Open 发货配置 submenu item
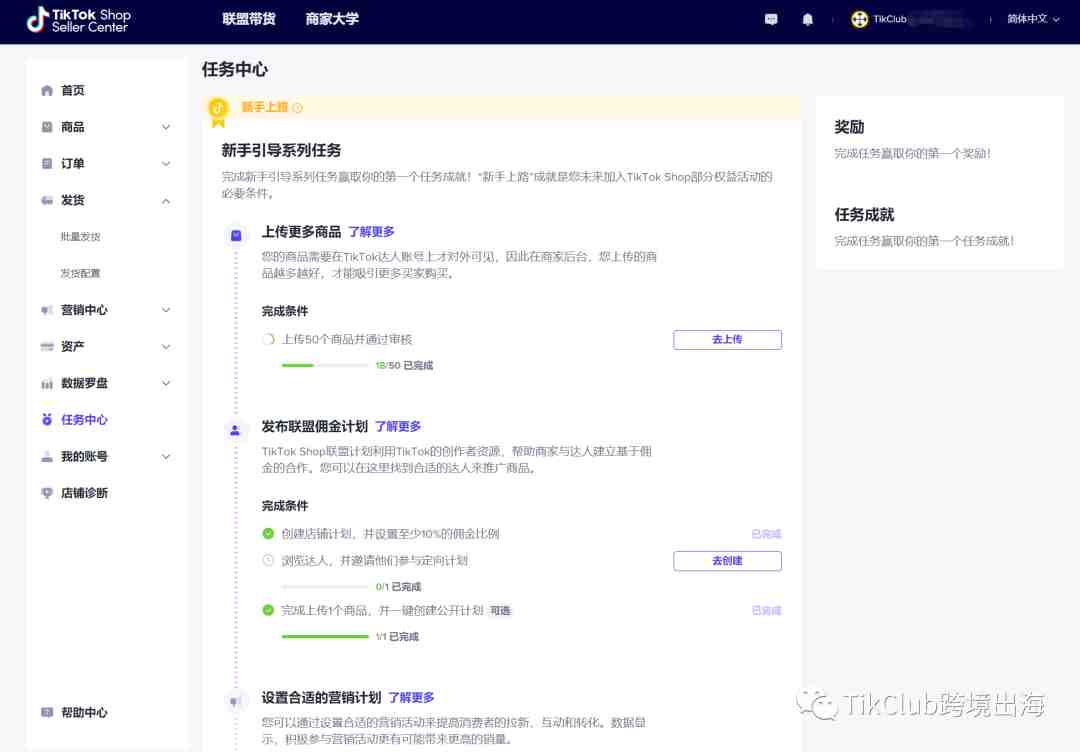This screenshot has width=1080, height=752. (x=81, y=273)
